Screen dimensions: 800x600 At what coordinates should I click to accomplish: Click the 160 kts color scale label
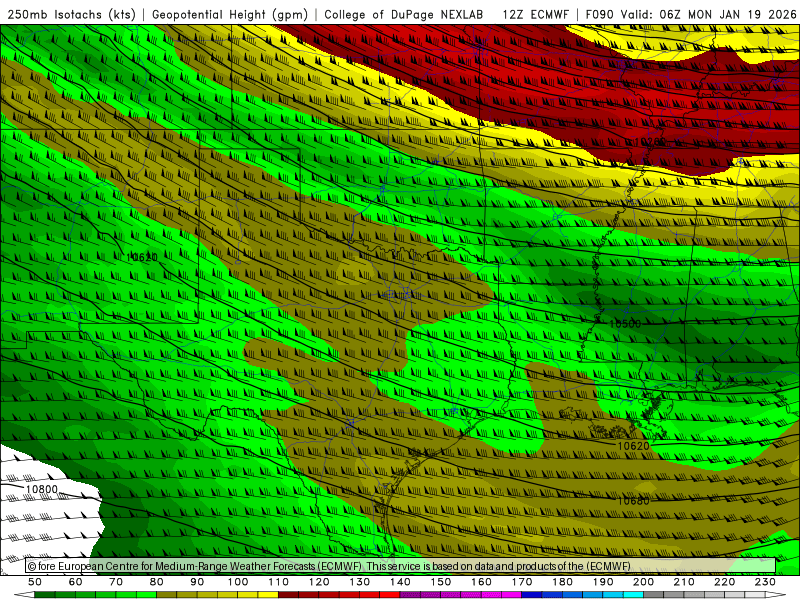tap(482, 582)
